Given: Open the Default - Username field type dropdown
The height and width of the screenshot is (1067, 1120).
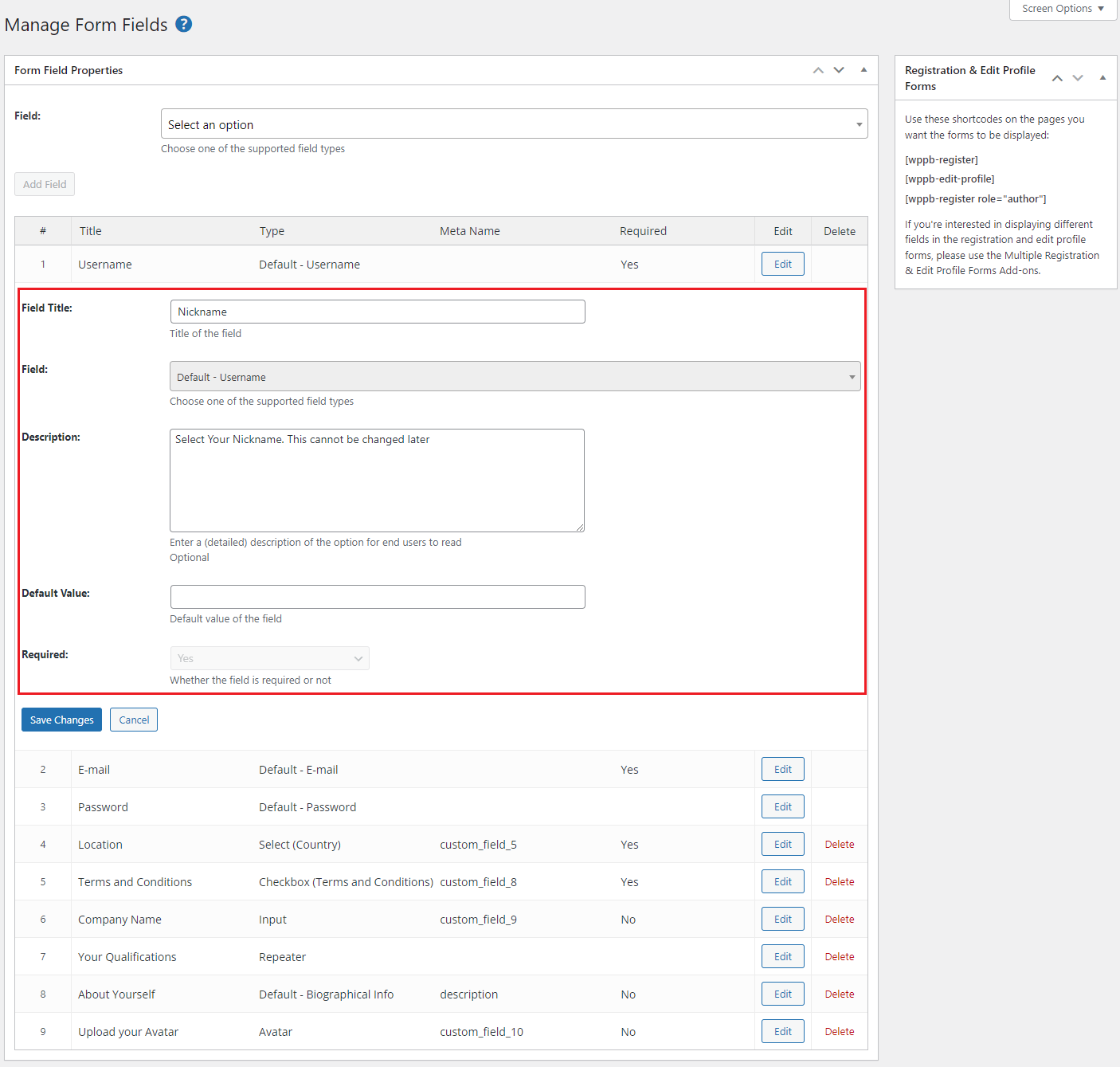Looking at the screenshot, I should click(x=515, y=377).
